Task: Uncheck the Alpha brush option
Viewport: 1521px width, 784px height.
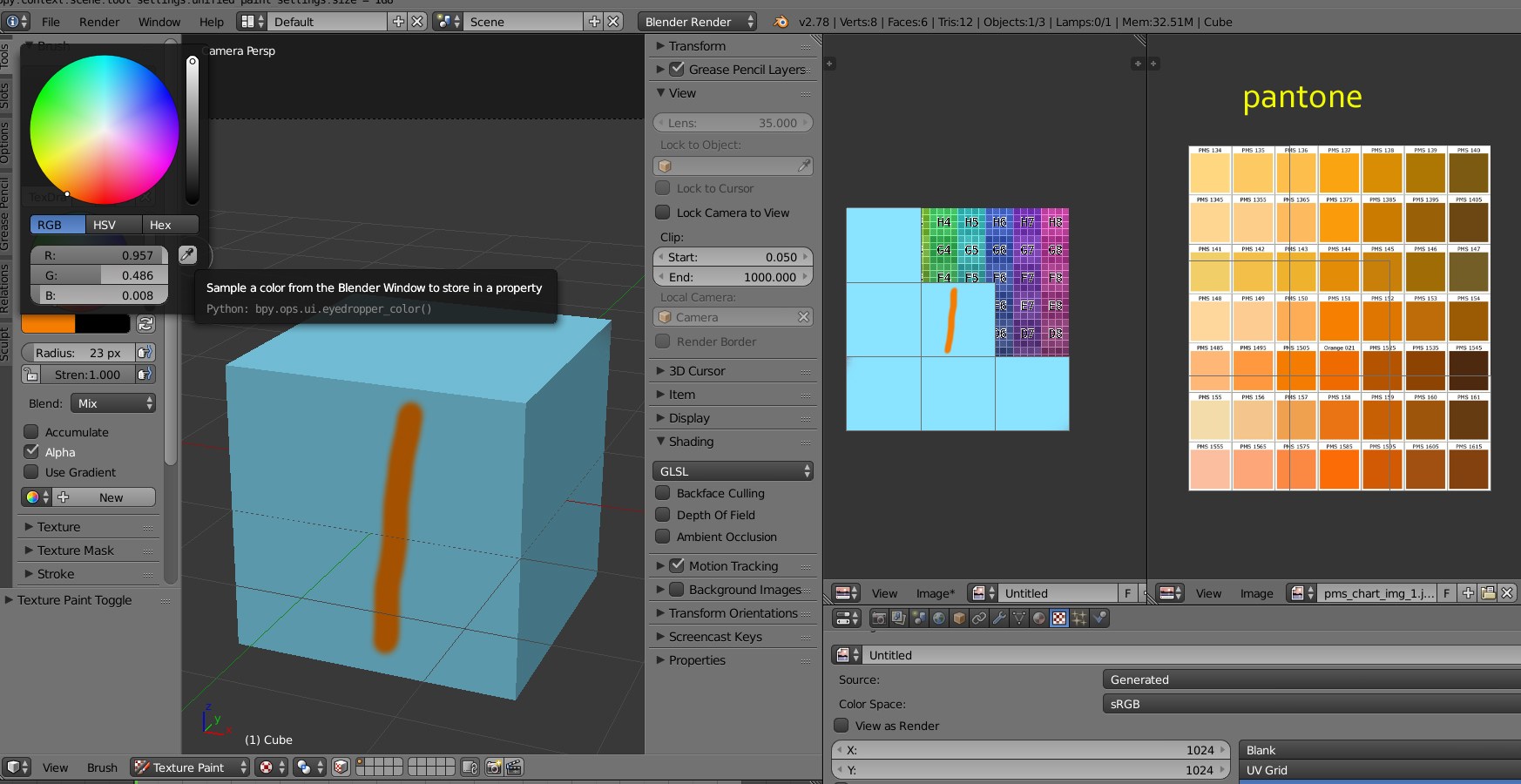Action: coord(31,452)
